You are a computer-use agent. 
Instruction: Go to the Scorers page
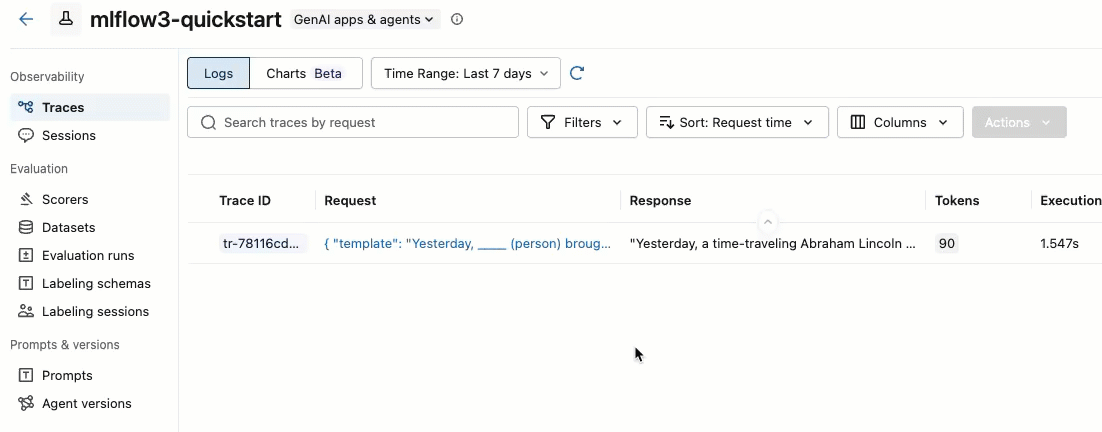click(x=65, y=199)
